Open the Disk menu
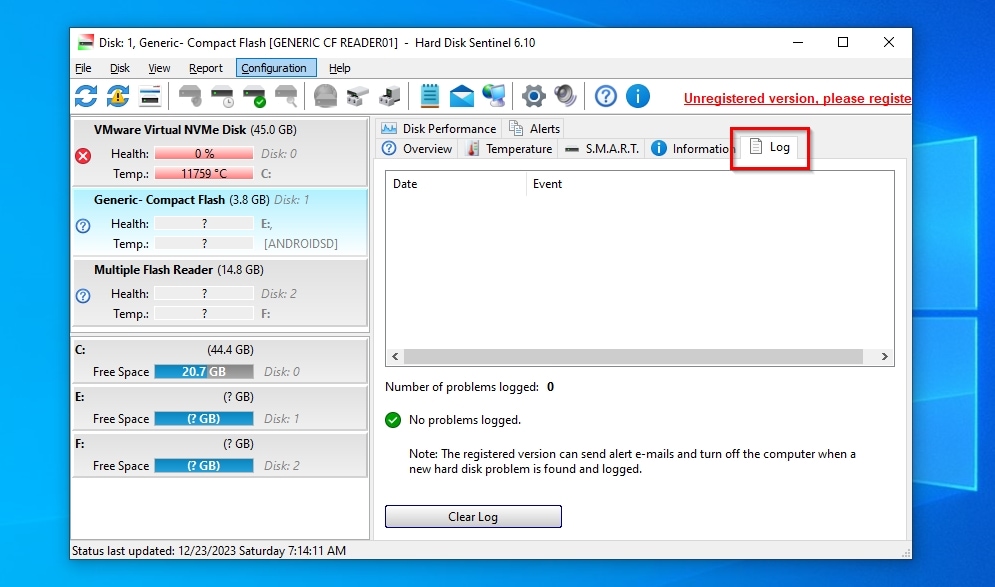Viewport: 995px width, 587px height. point(119,68)
